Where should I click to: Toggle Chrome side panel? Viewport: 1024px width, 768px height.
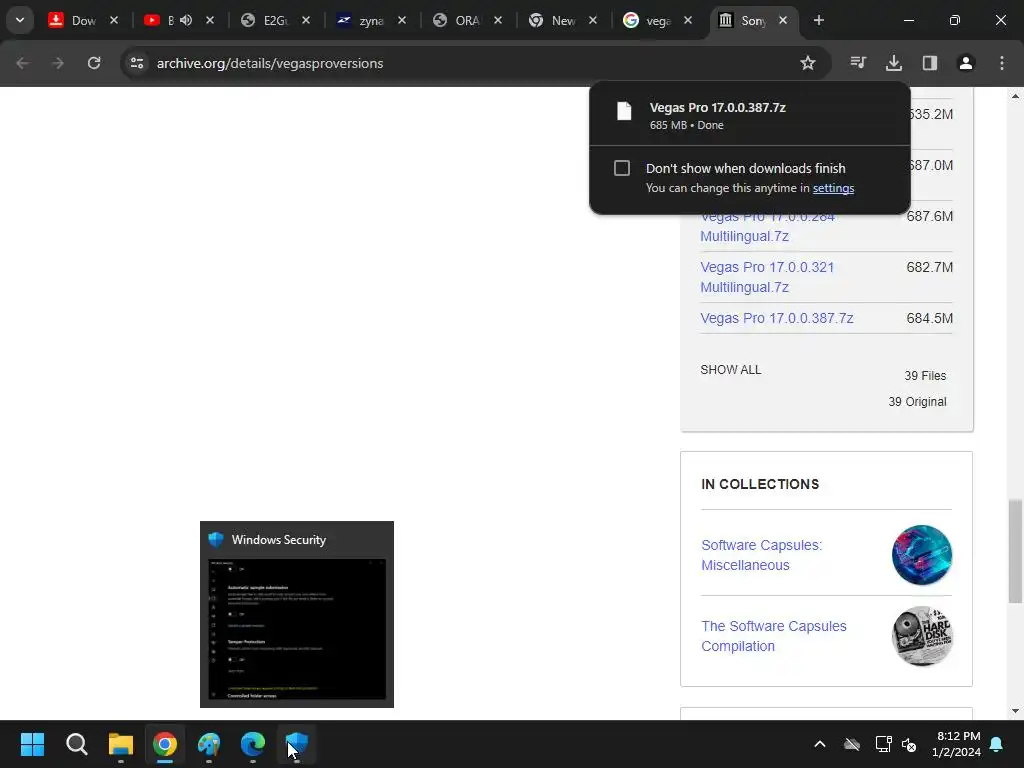click(x=930, y=63)
